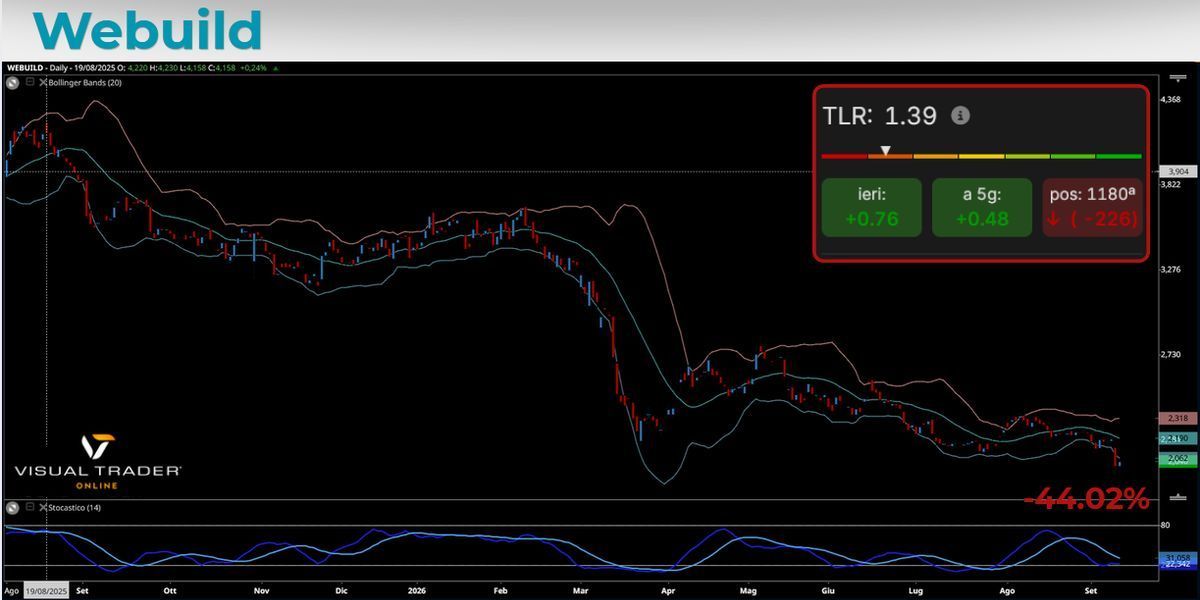
Task: Click the 19/08/2025 date cursor label
Action: (47, 590)
